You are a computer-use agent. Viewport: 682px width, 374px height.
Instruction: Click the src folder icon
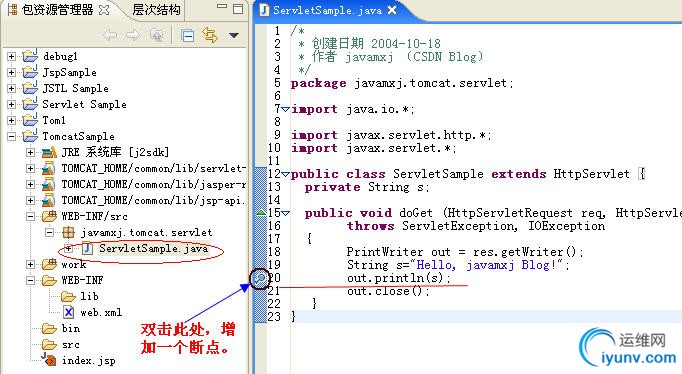click(x=49, y=345)
